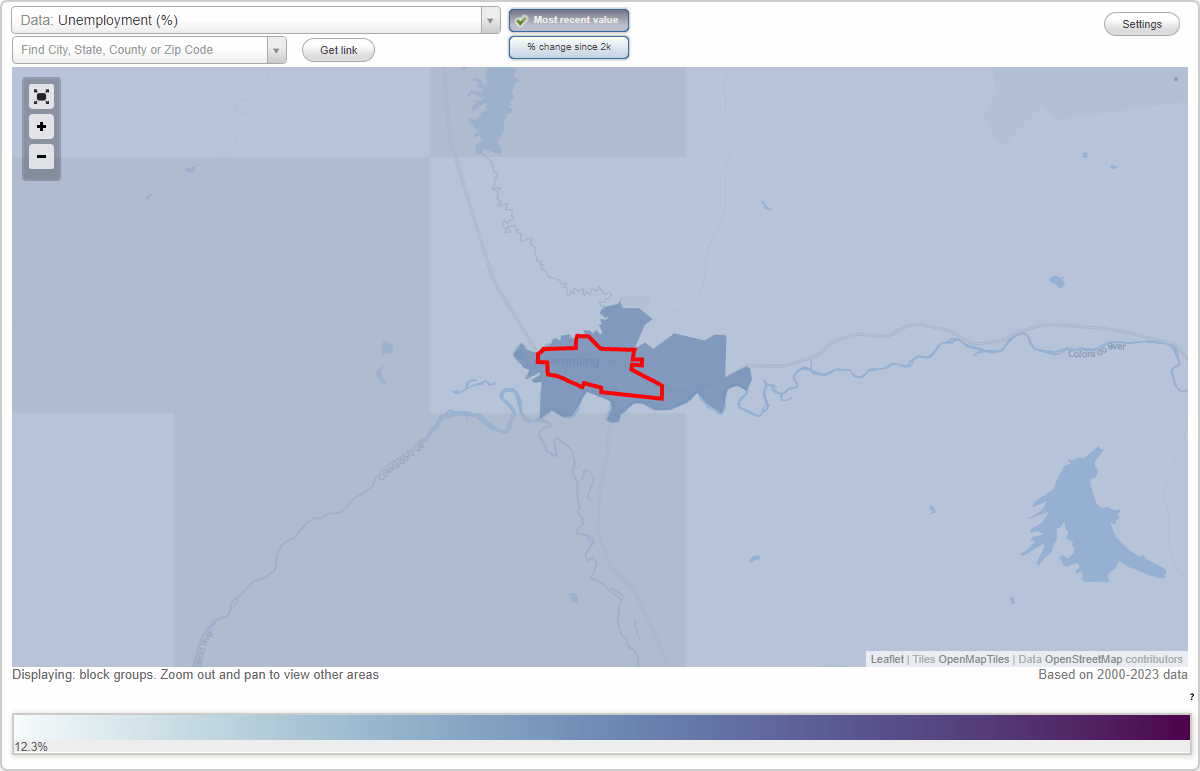Click the Leaflet attribution link

point(886,659)
